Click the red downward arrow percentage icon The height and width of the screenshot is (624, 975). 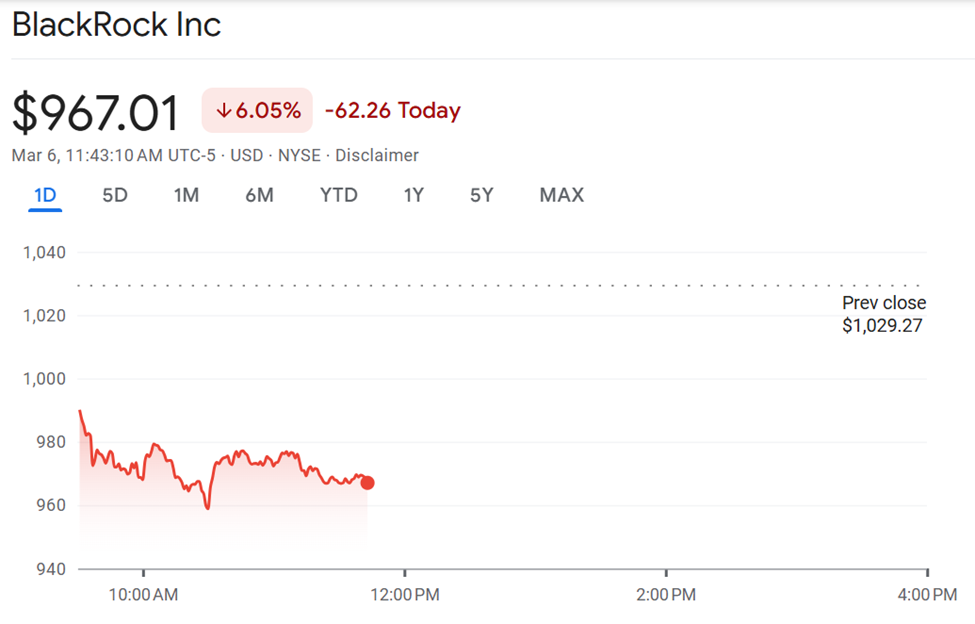click(256, 110)
